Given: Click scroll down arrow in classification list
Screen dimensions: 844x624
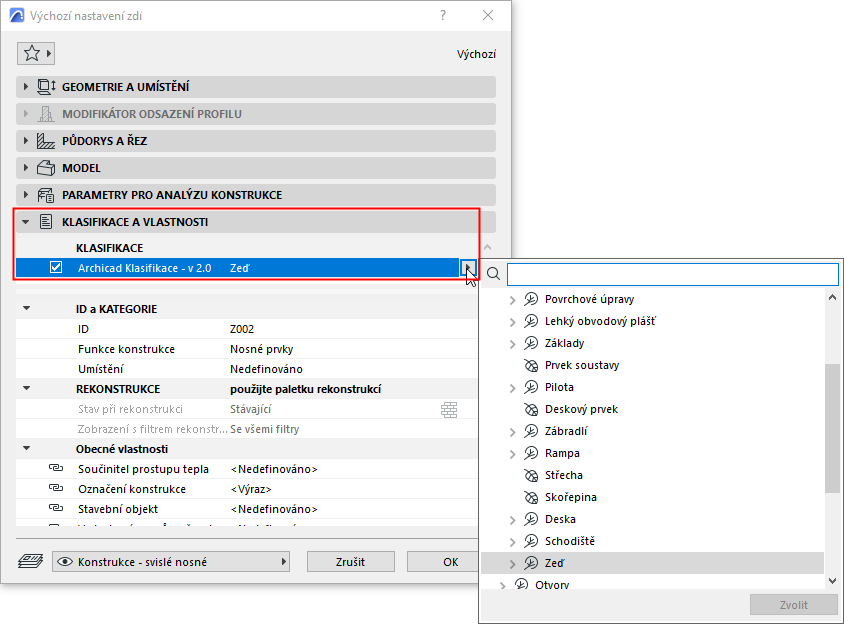Looking at the screenshot, I should [x=832, y=580].
